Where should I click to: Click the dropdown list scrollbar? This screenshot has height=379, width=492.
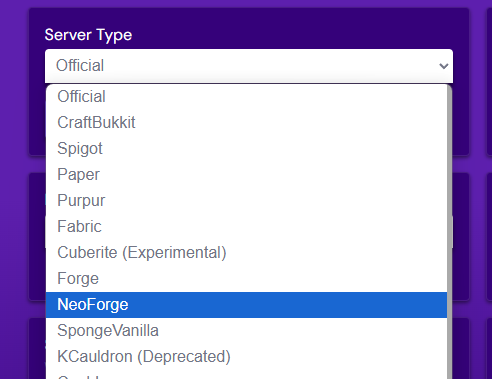point(449,232)
